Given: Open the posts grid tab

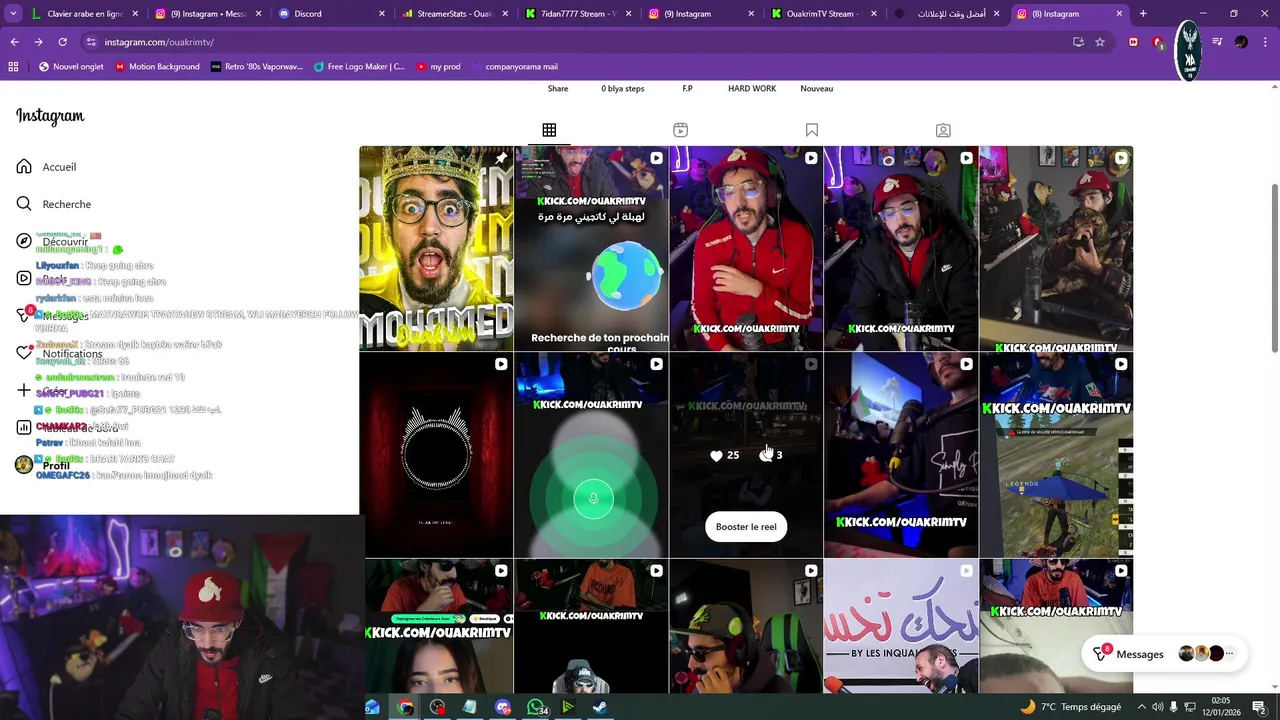Looking at the screenshot, I should coord(549,130).
